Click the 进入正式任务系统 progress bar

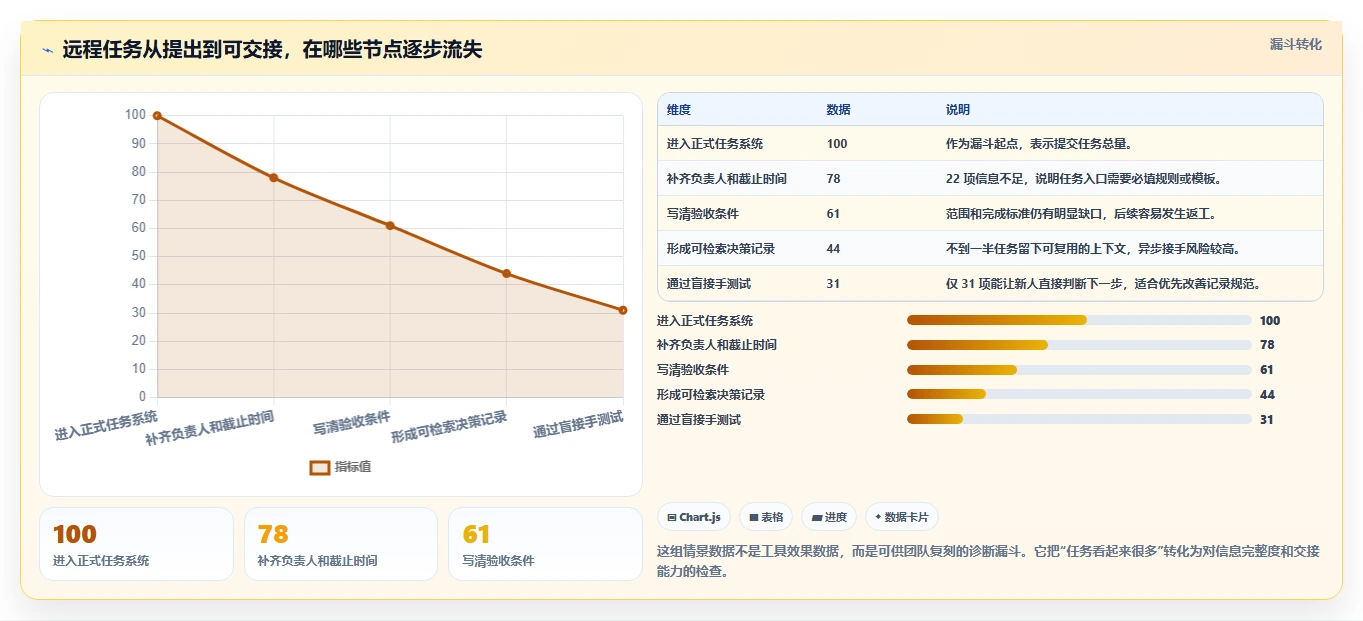1079,320
